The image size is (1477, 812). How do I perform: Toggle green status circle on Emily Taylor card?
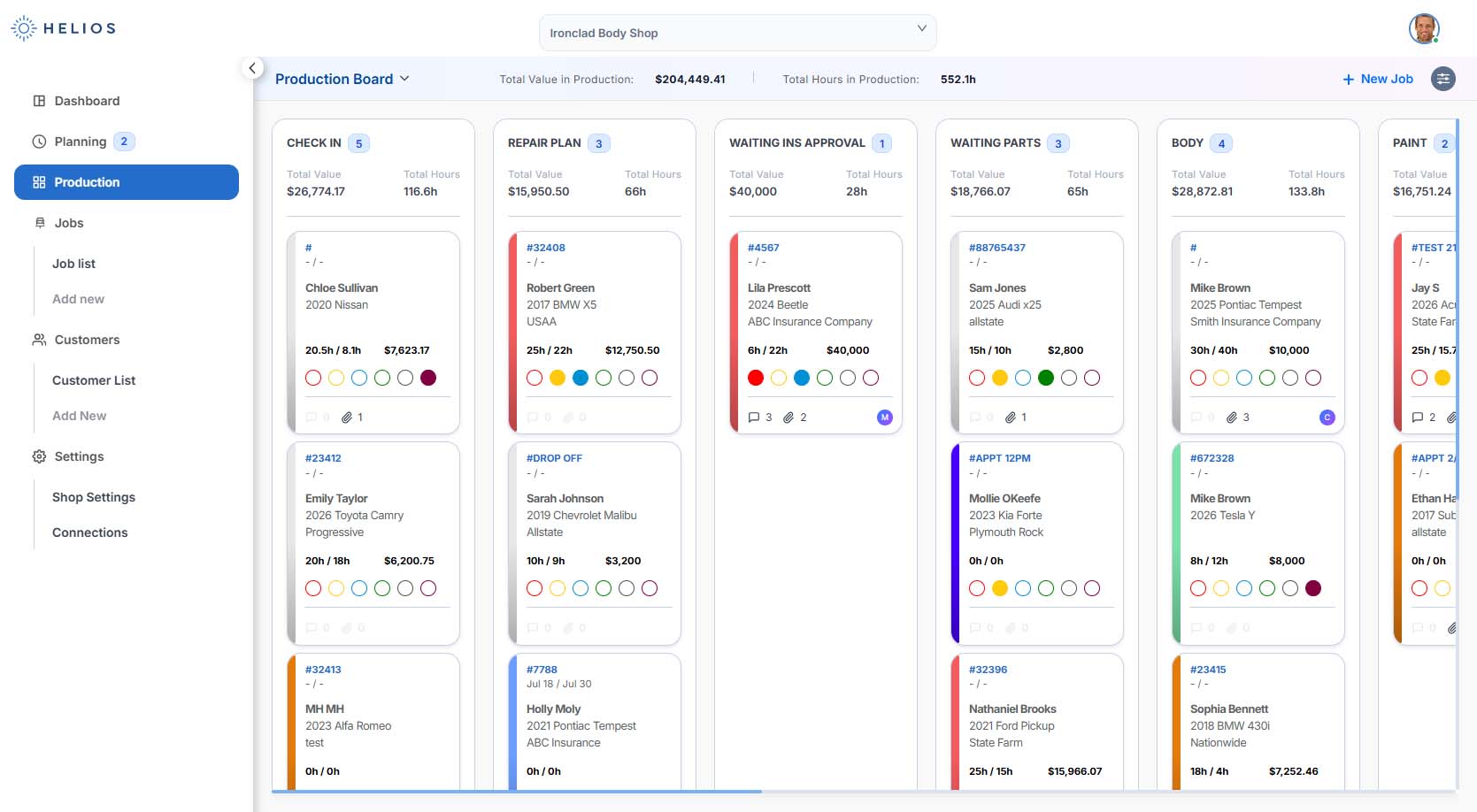[x=382, y=588]
